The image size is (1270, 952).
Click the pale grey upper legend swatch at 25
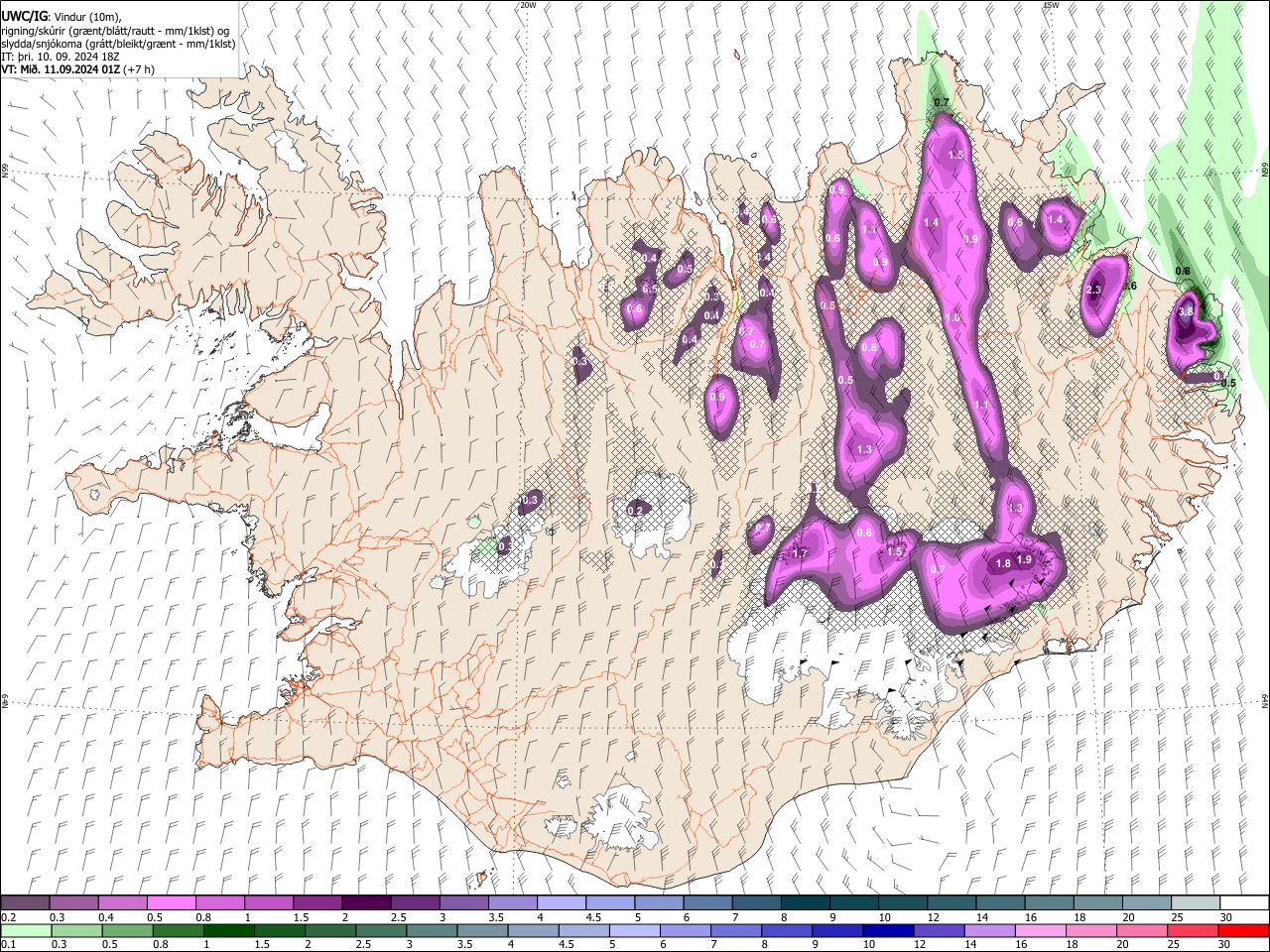point(1195,902)
